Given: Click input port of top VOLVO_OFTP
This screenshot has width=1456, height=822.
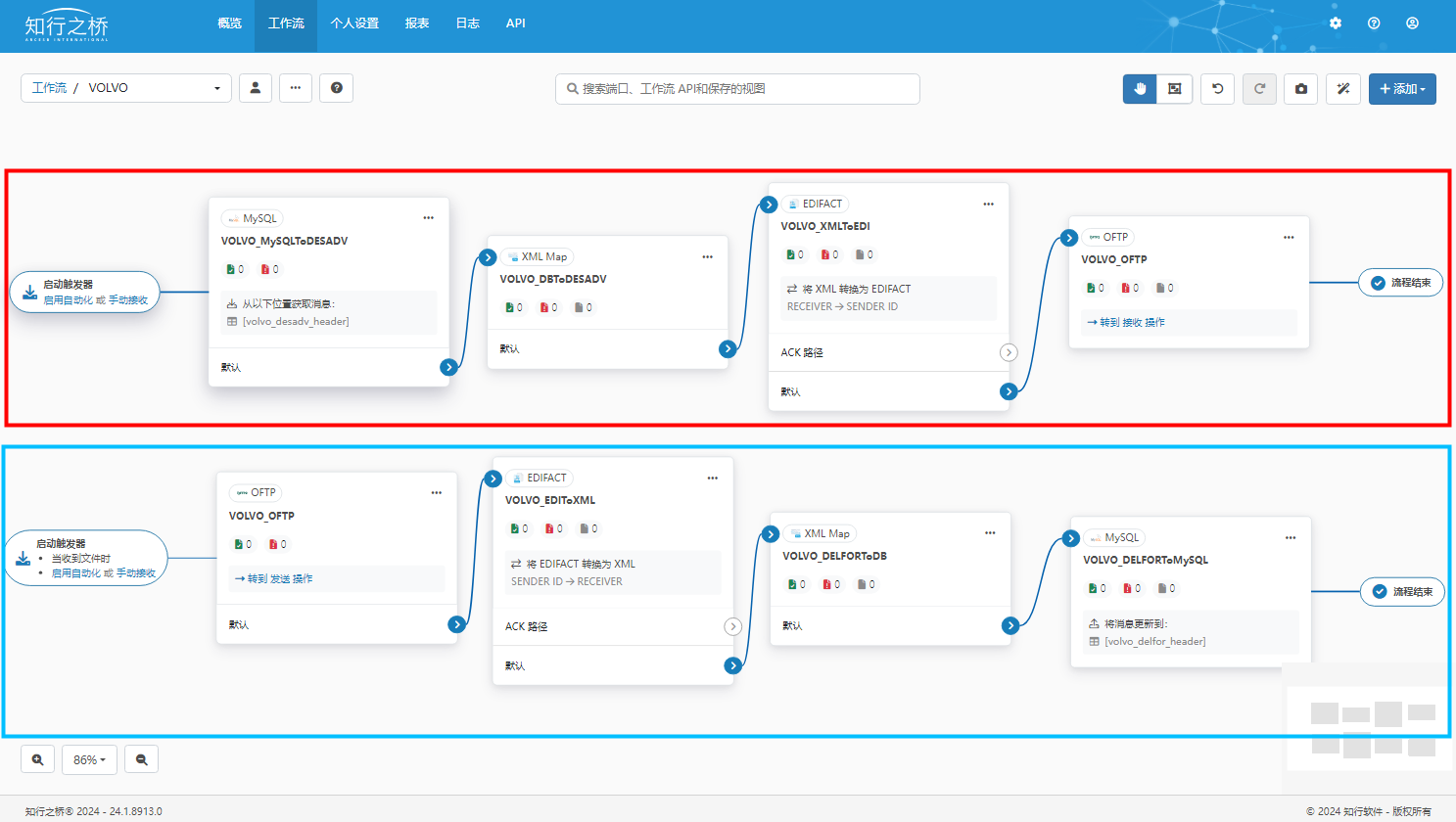Looking at the screenshot, I should 1069,238.
